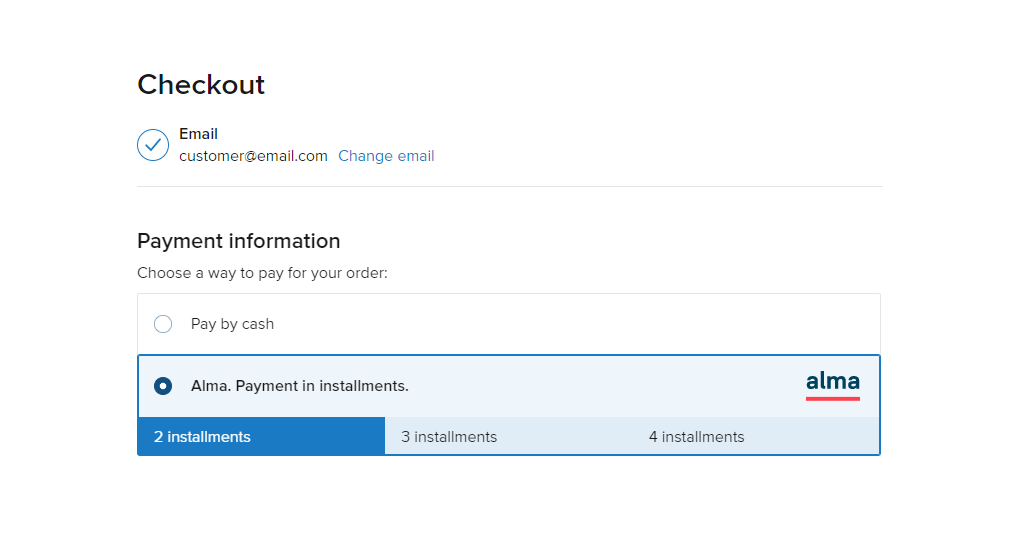Click the Checkout page heading
Screen dimensions: 1024x538
201,84
